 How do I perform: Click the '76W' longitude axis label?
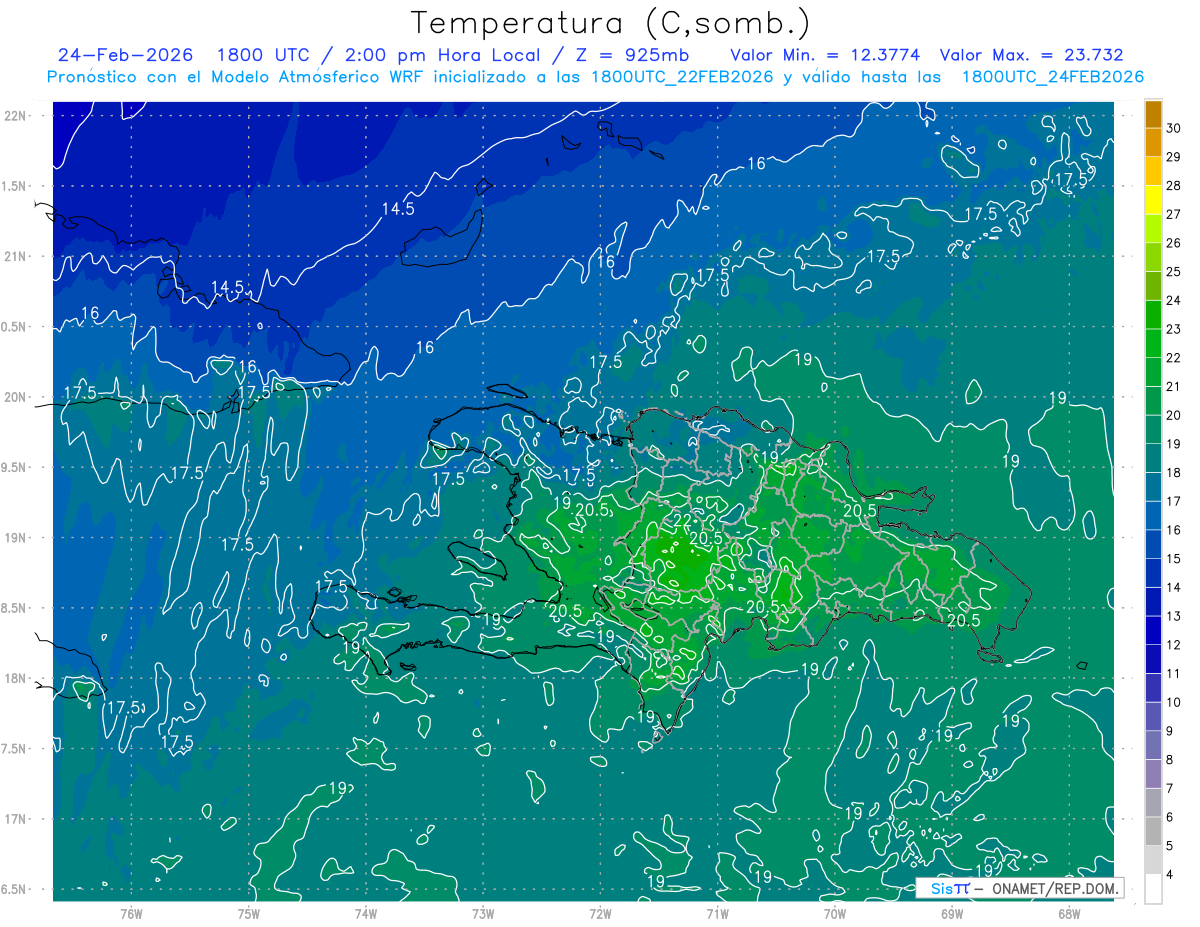point(131,913)
